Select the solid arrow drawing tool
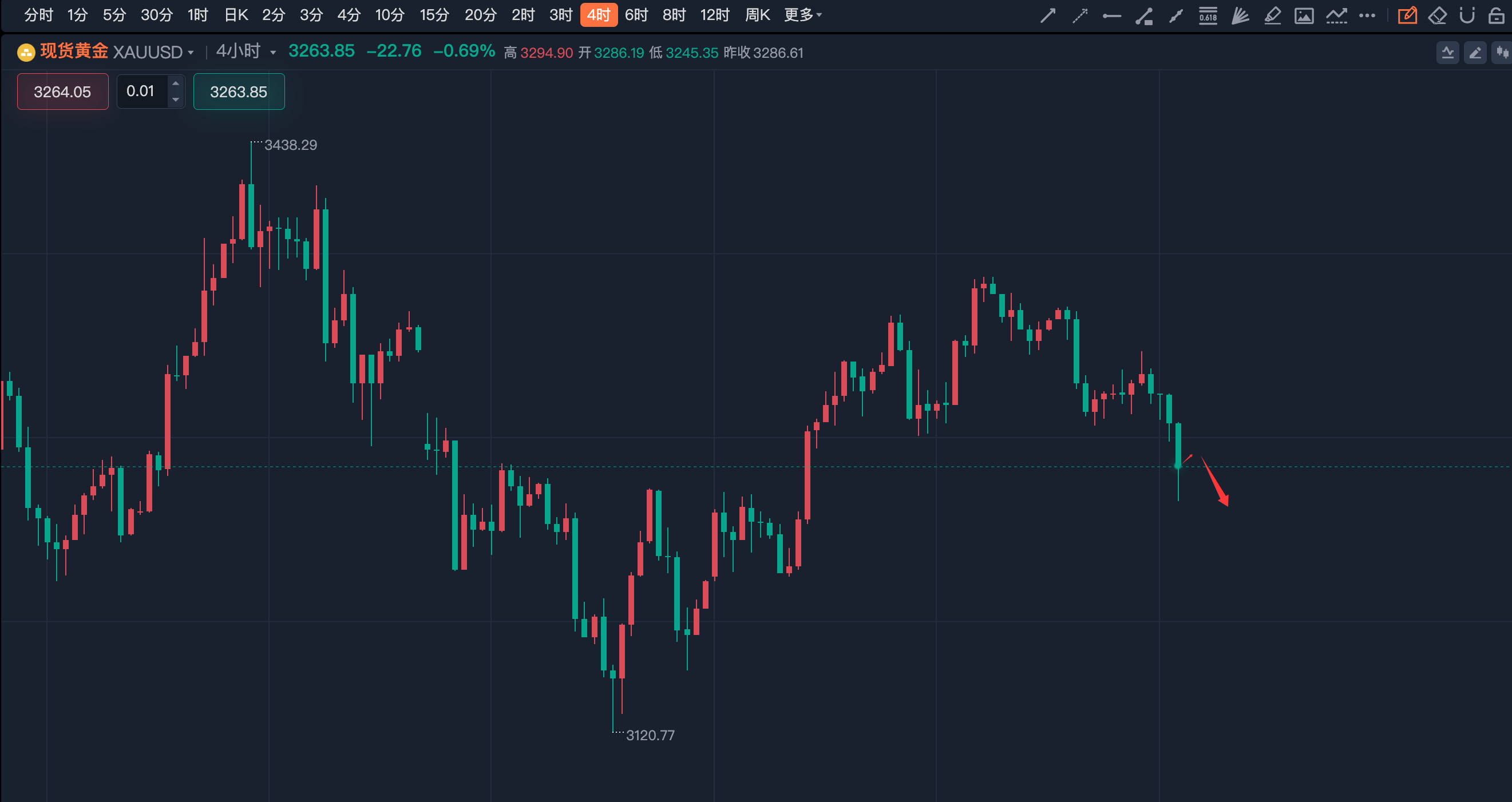Viewport: 1512px width, 802px height. pos(1048,15)
